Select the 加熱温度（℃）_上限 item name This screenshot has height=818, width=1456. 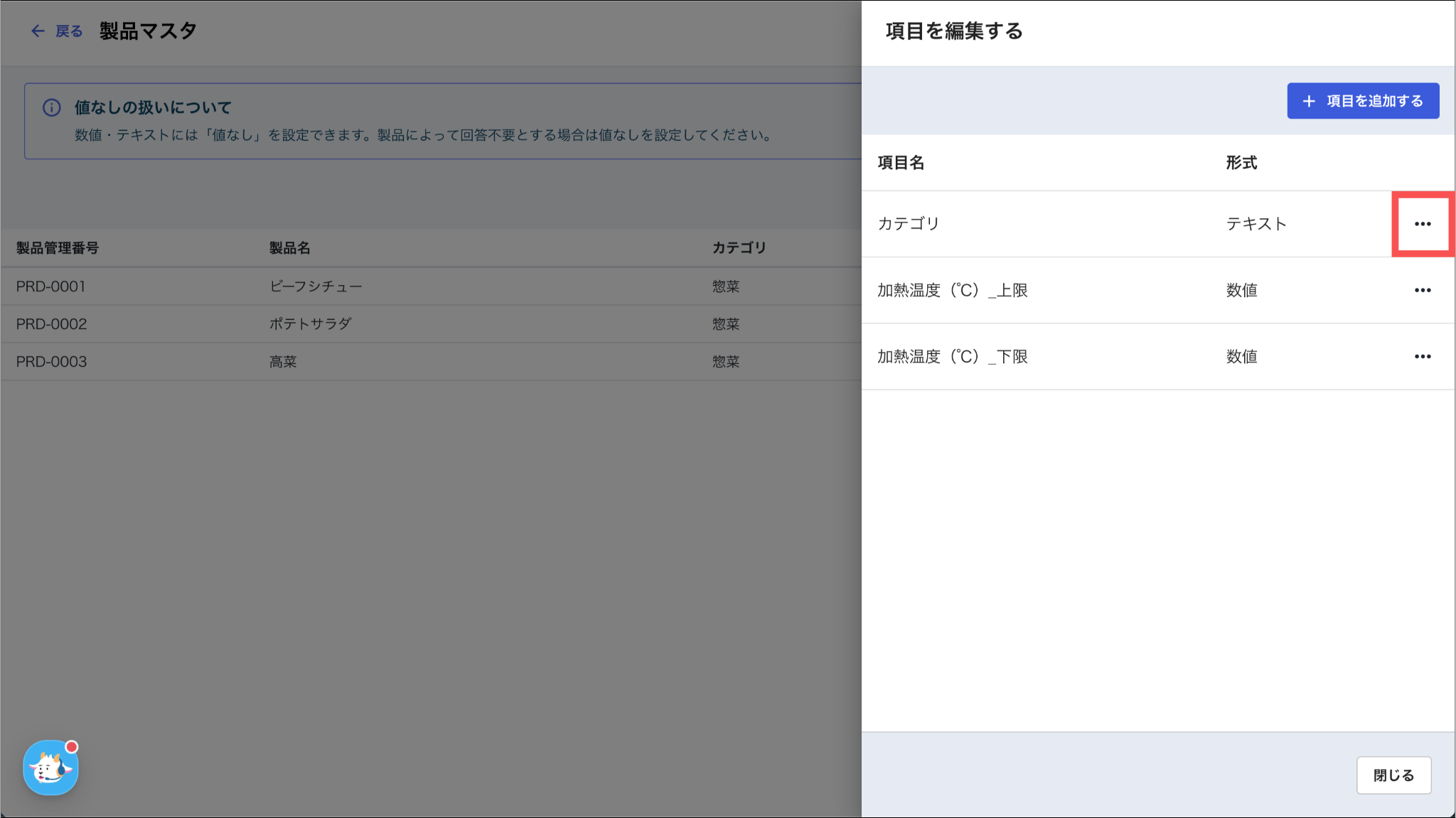(x=952, y=290)
